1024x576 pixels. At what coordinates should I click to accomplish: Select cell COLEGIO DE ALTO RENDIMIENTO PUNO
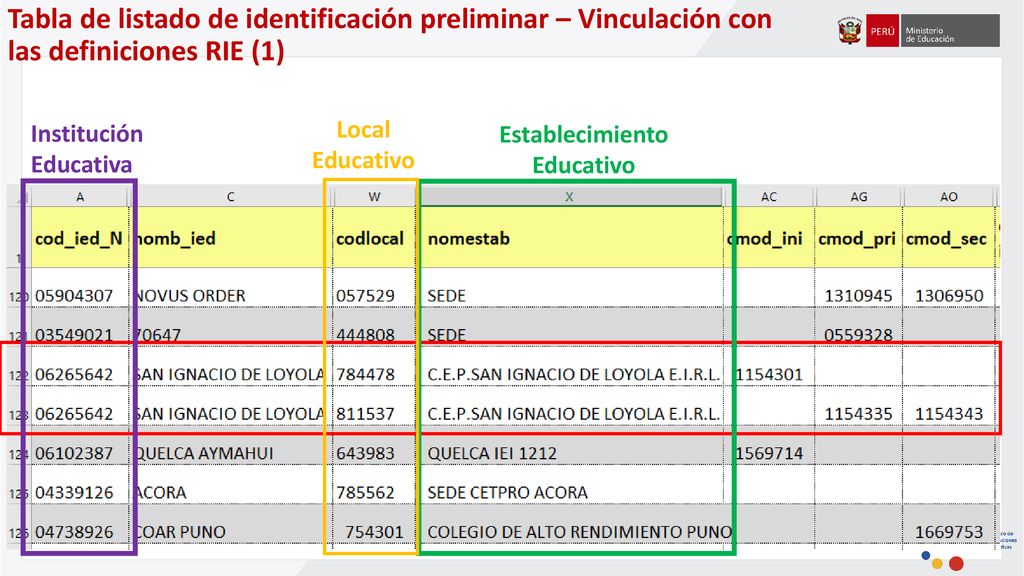[x=571, y=525]
